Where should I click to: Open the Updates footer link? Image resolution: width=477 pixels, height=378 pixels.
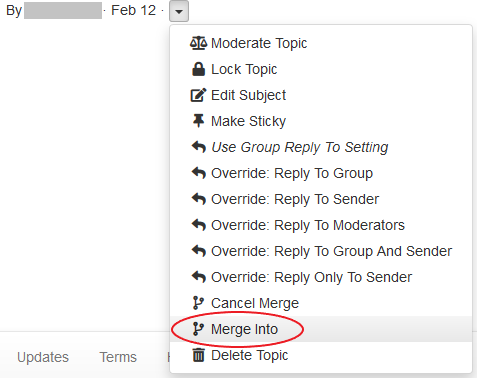pos(43,357)
